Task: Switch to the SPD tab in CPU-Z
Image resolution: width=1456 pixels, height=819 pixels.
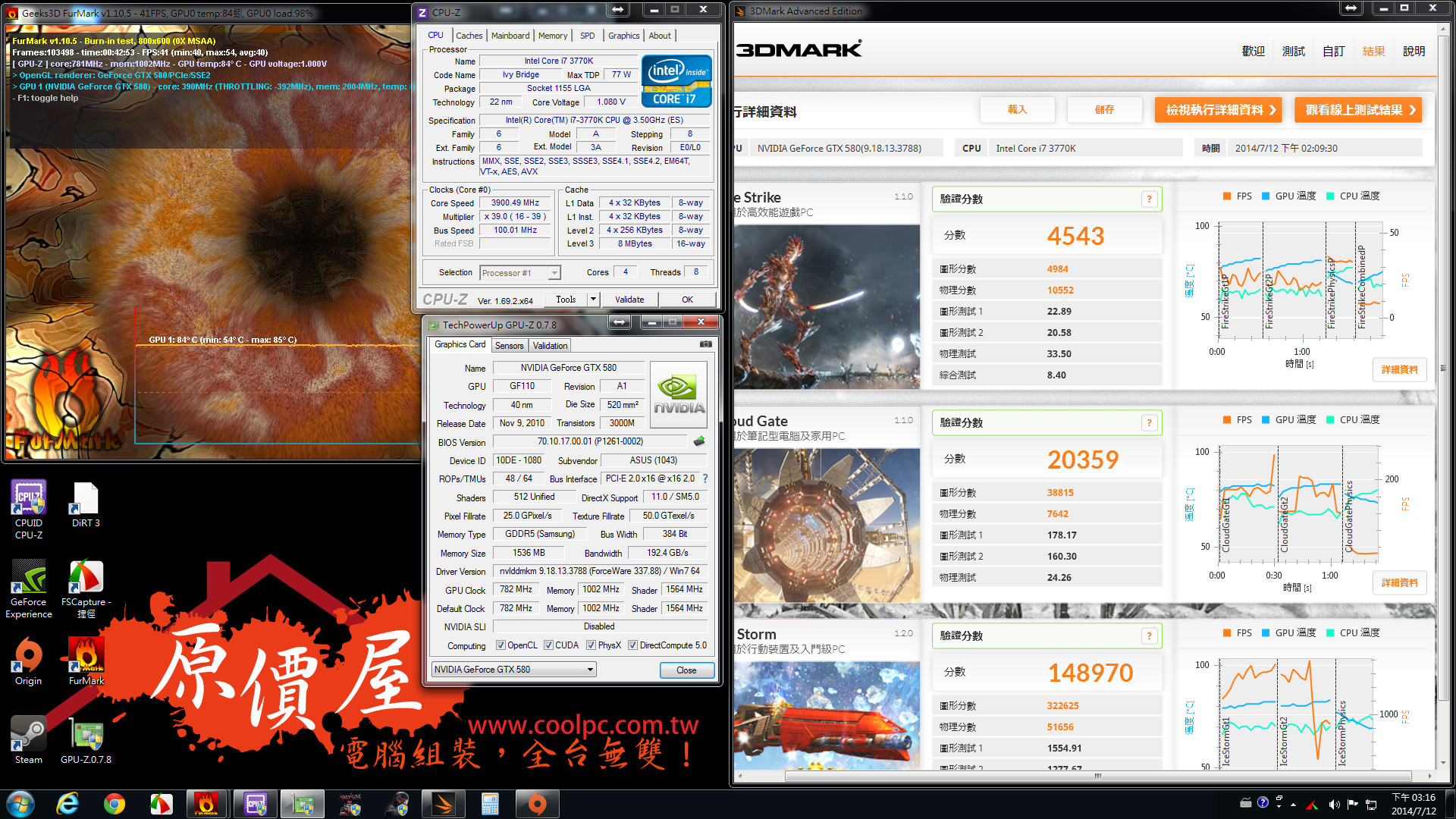Action: (x=588, y=36)
